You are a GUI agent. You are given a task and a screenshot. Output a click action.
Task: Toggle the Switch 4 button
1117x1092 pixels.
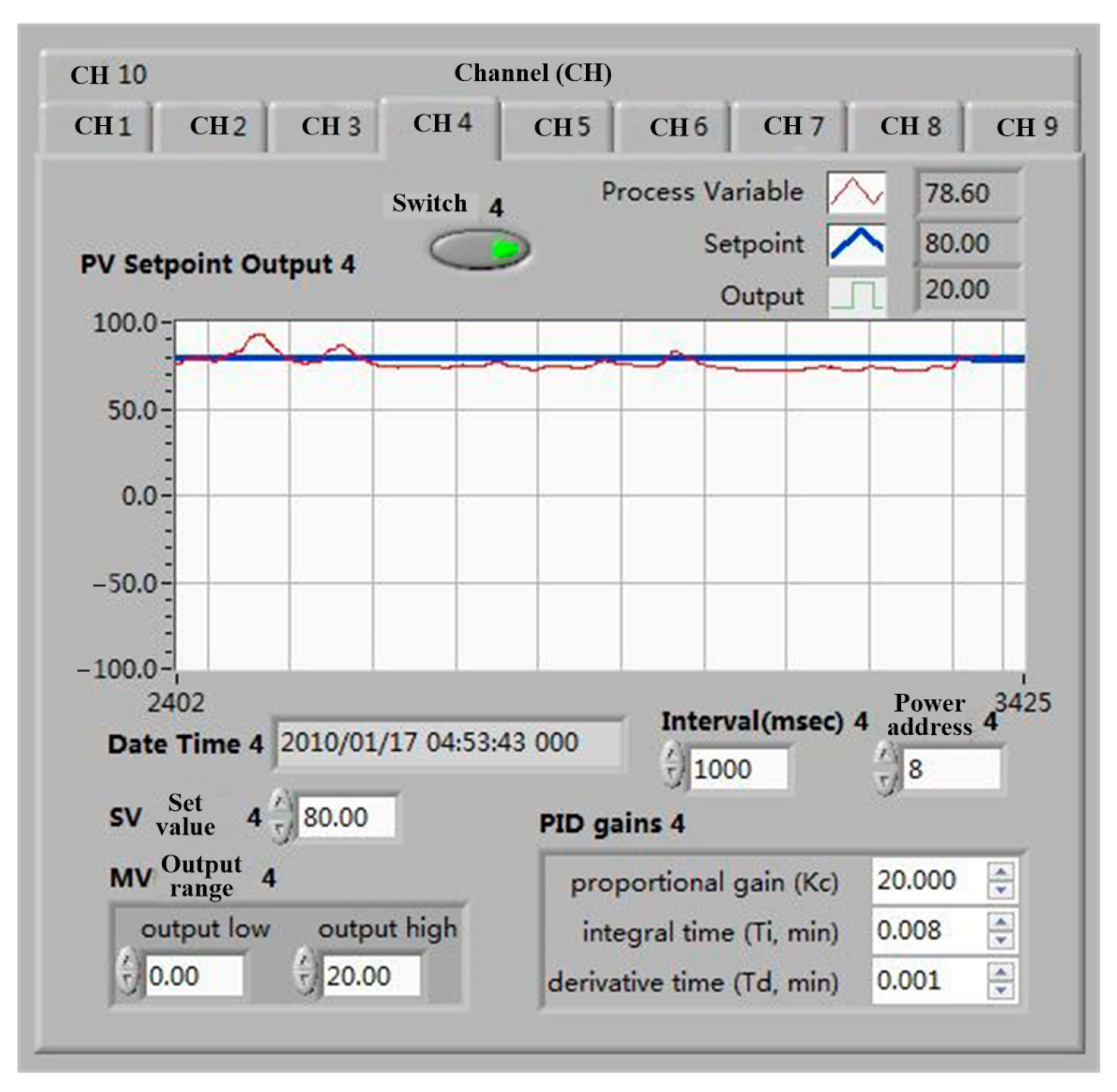pyautogui.click(x=480, y=249)
